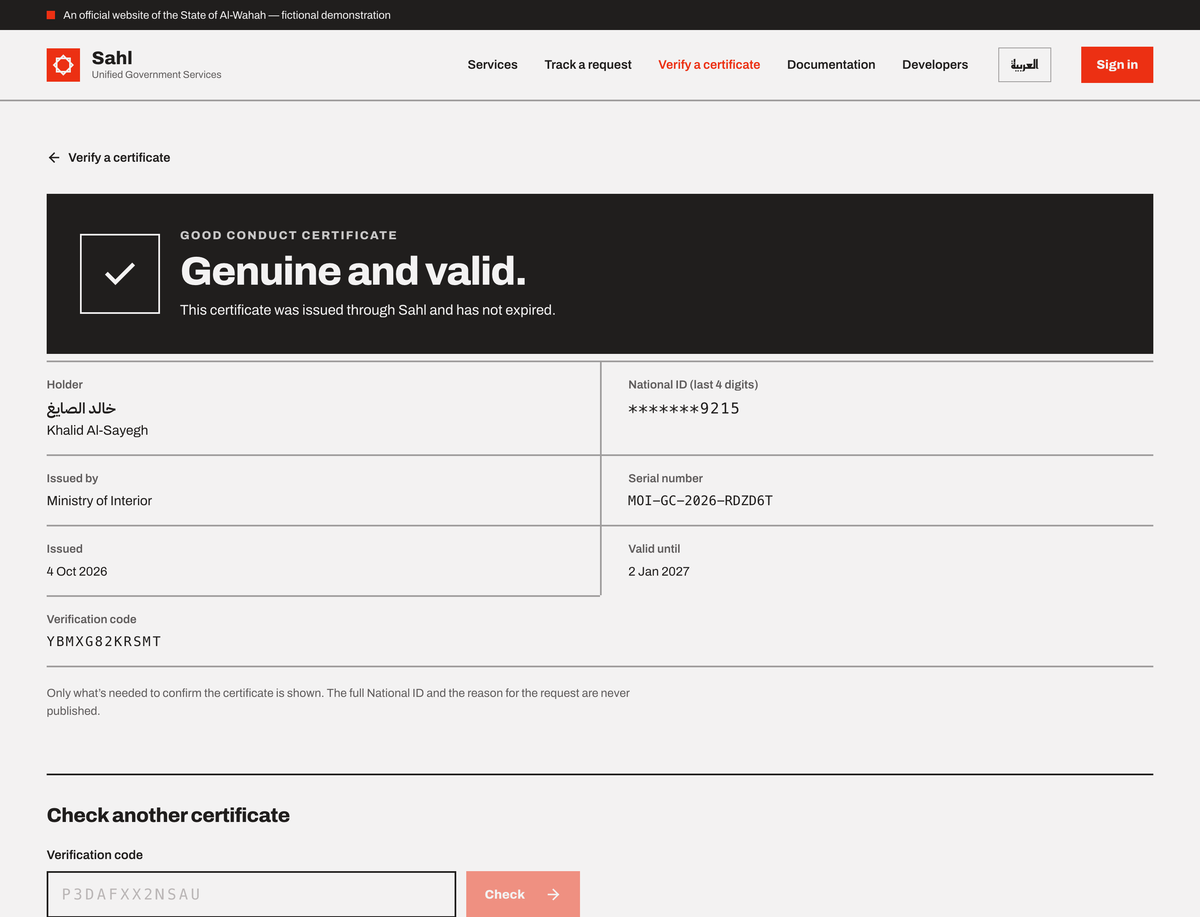Open the Developers section
The image size is (1200, 917).
[x=935, y=65]
